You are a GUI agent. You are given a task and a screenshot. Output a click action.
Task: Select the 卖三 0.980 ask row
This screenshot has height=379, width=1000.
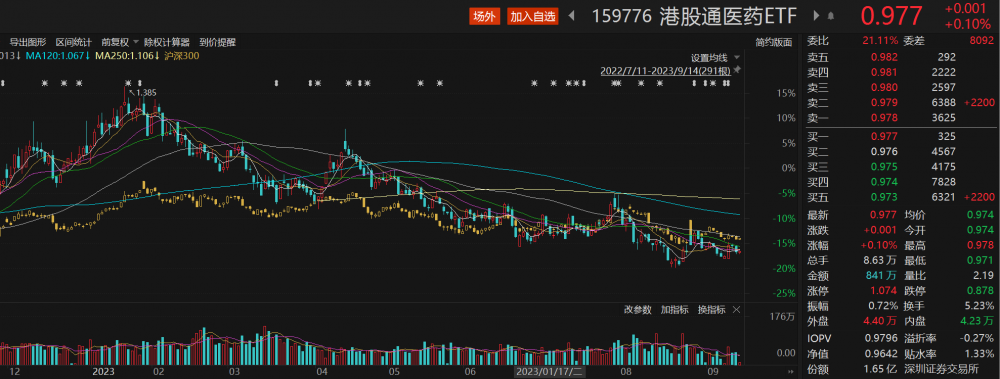tap(901, 87)
